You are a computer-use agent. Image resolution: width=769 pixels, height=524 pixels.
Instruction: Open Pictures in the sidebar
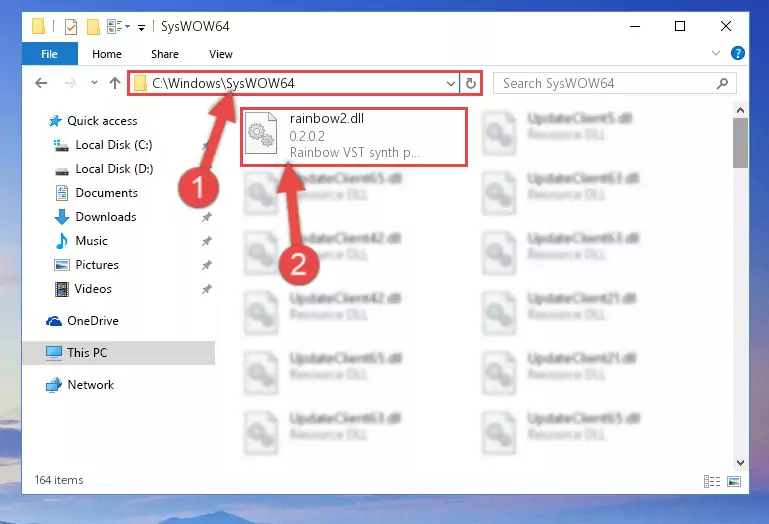coord(97,265)
